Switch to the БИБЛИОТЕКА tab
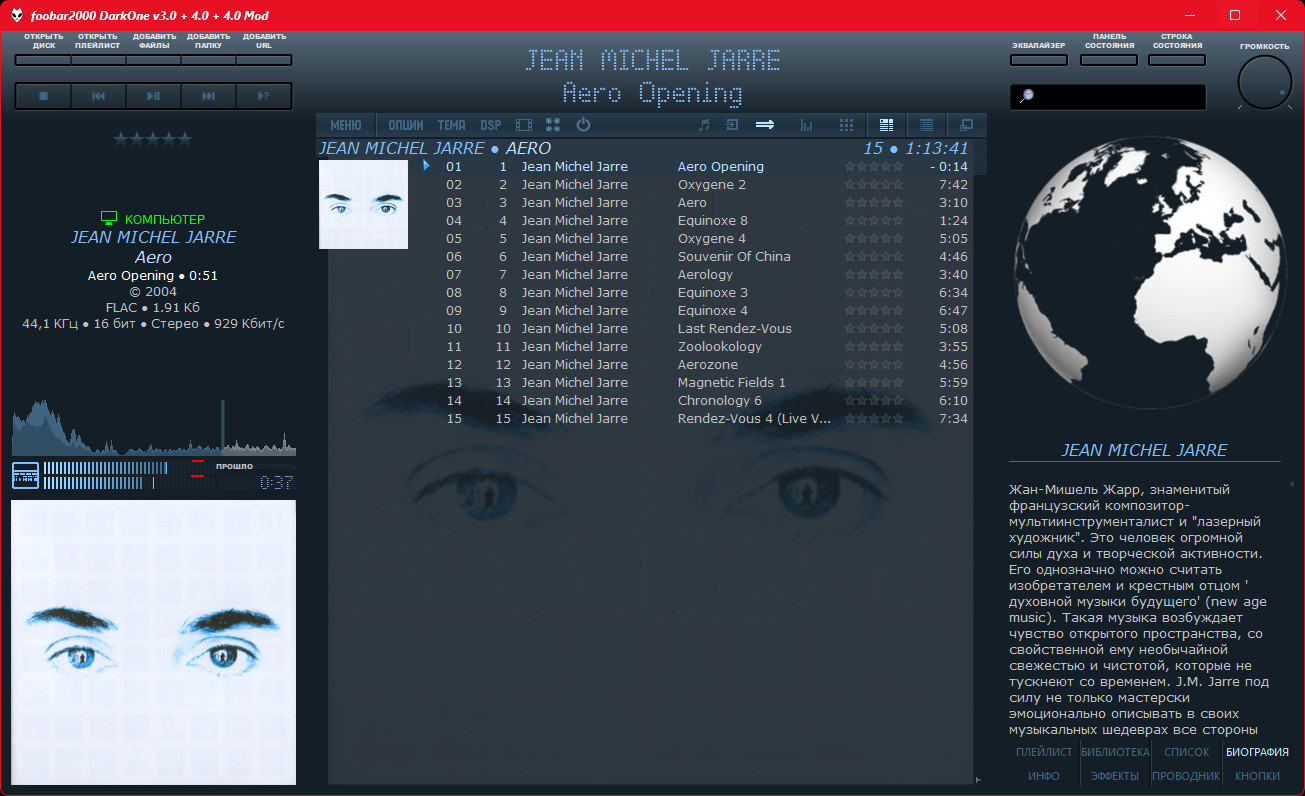This screenshot has width=1305, height=796. (x=1115, y=752)
